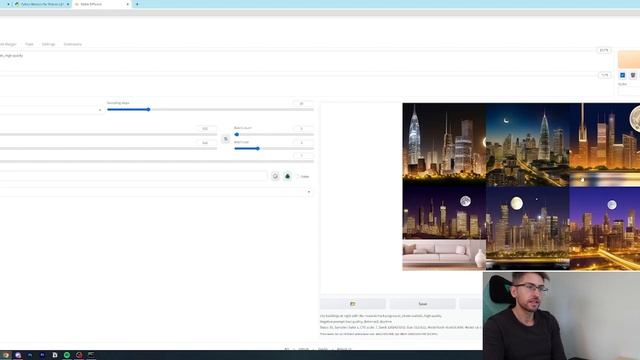
Task: Click the reuse seed recycle icon
Action: (287, 176)
